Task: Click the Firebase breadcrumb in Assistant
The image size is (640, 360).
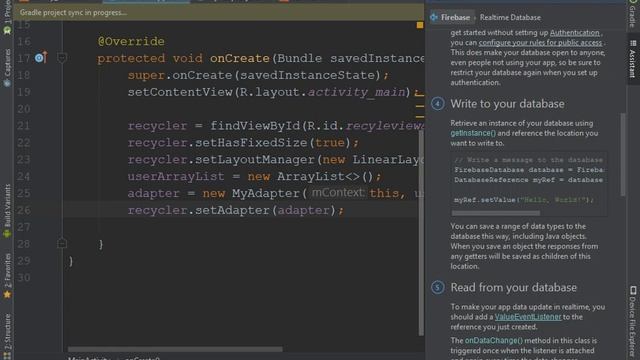Action: (455, 18)
